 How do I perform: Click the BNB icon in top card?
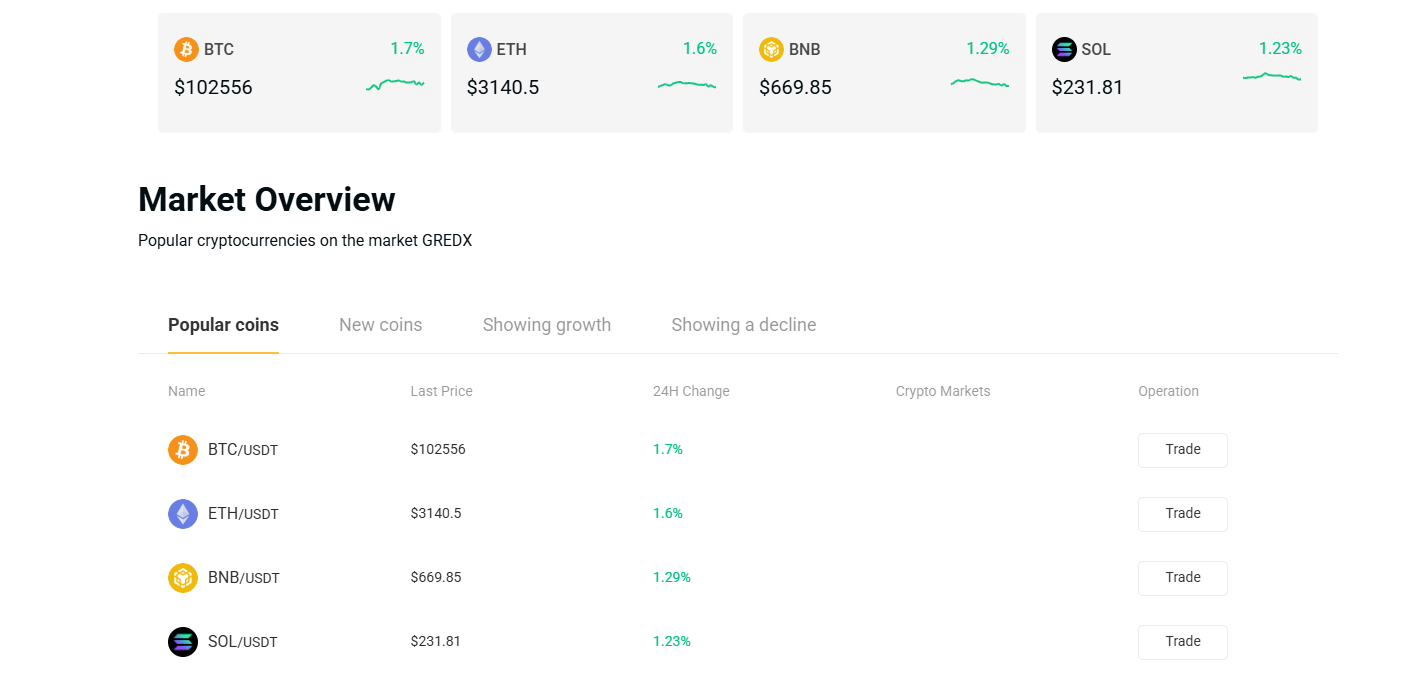pyautogui.click(x=771, y=49)
